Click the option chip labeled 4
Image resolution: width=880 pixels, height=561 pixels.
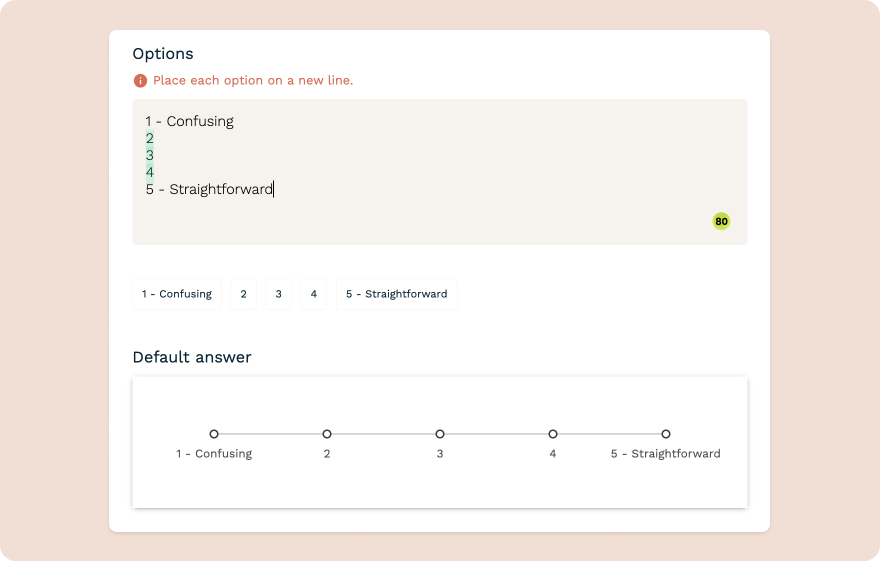[x=313, y=294]
